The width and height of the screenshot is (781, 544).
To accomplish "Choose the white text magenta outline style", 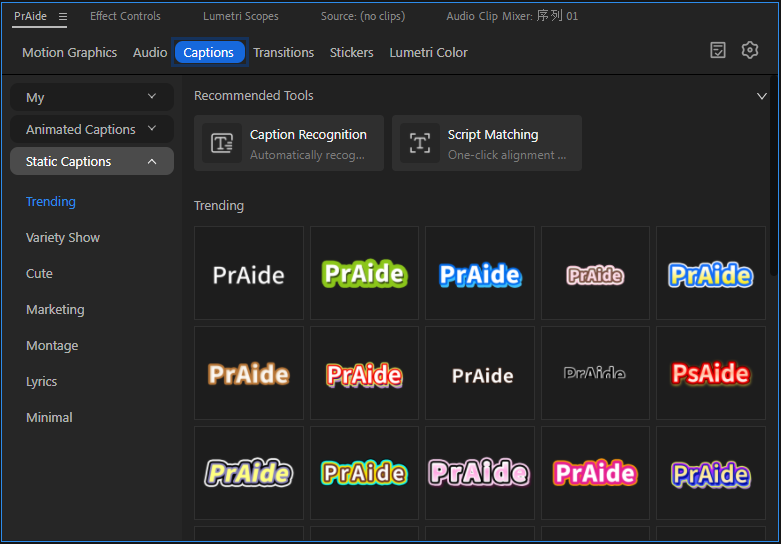I will point(595,473).
